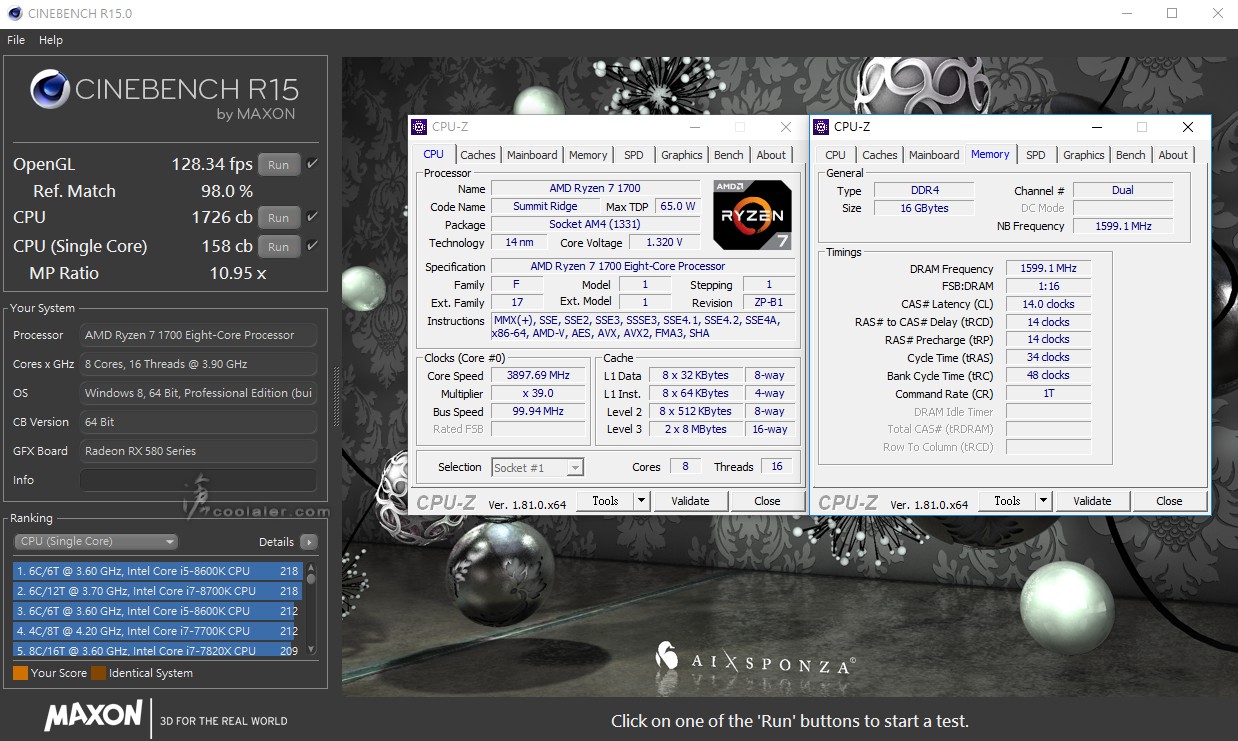
Task: Switch to SPD tab in the CPU-Z processor window
Action: click(x=634, y=155)
